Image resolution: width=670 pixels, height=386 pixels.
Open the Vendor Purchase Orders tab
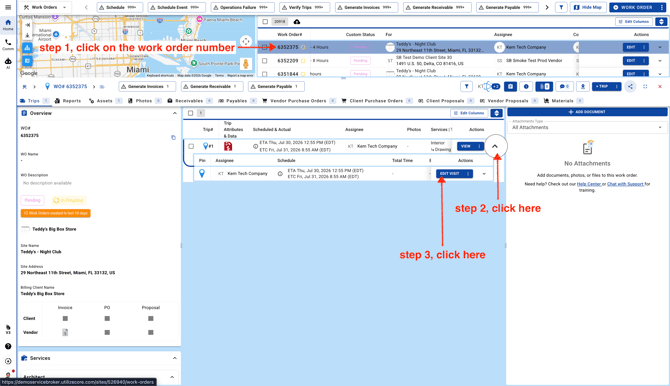[299, 101]
